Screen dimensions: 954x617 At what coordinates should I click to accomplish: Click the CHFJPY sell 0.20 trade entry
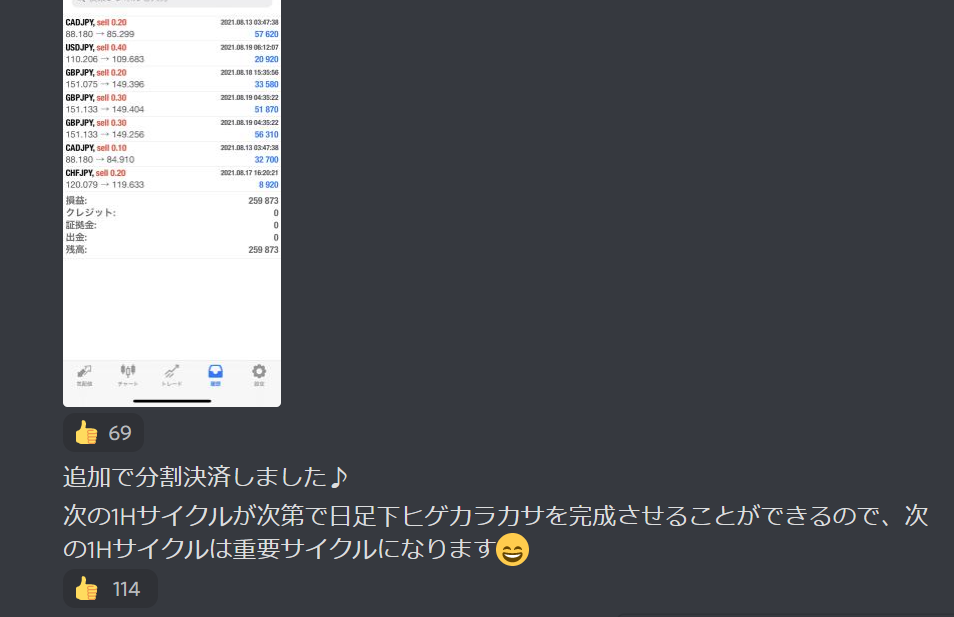(172, 179)
